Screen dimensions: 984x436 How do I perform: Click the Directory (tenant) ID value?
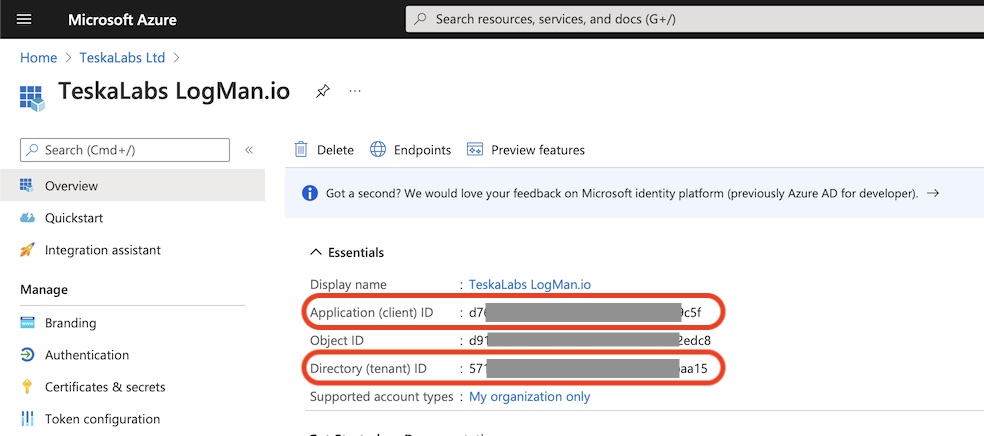tap(588, 368)
